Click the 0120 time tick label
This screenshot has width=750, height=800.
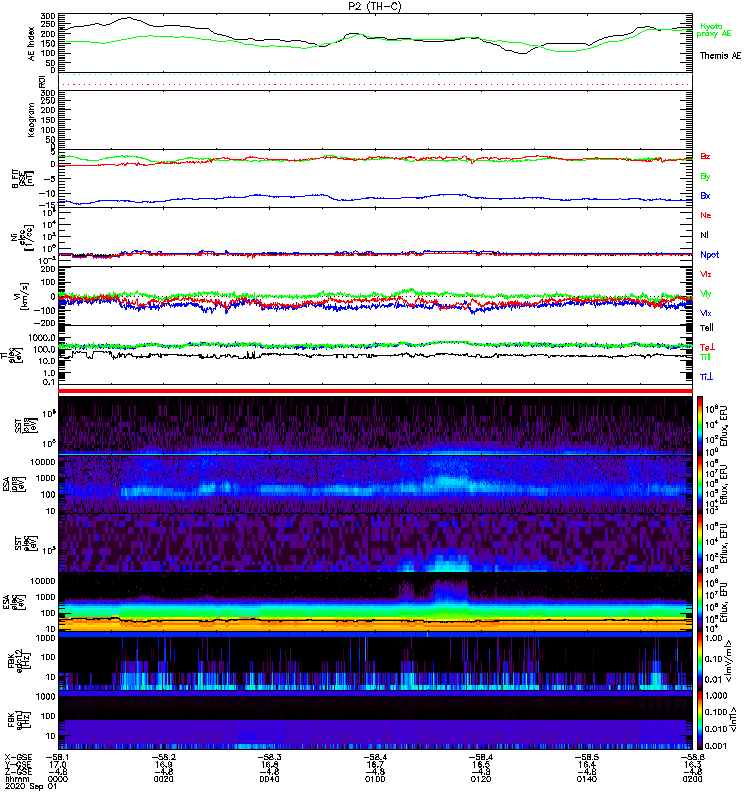(x=481, y=779)
